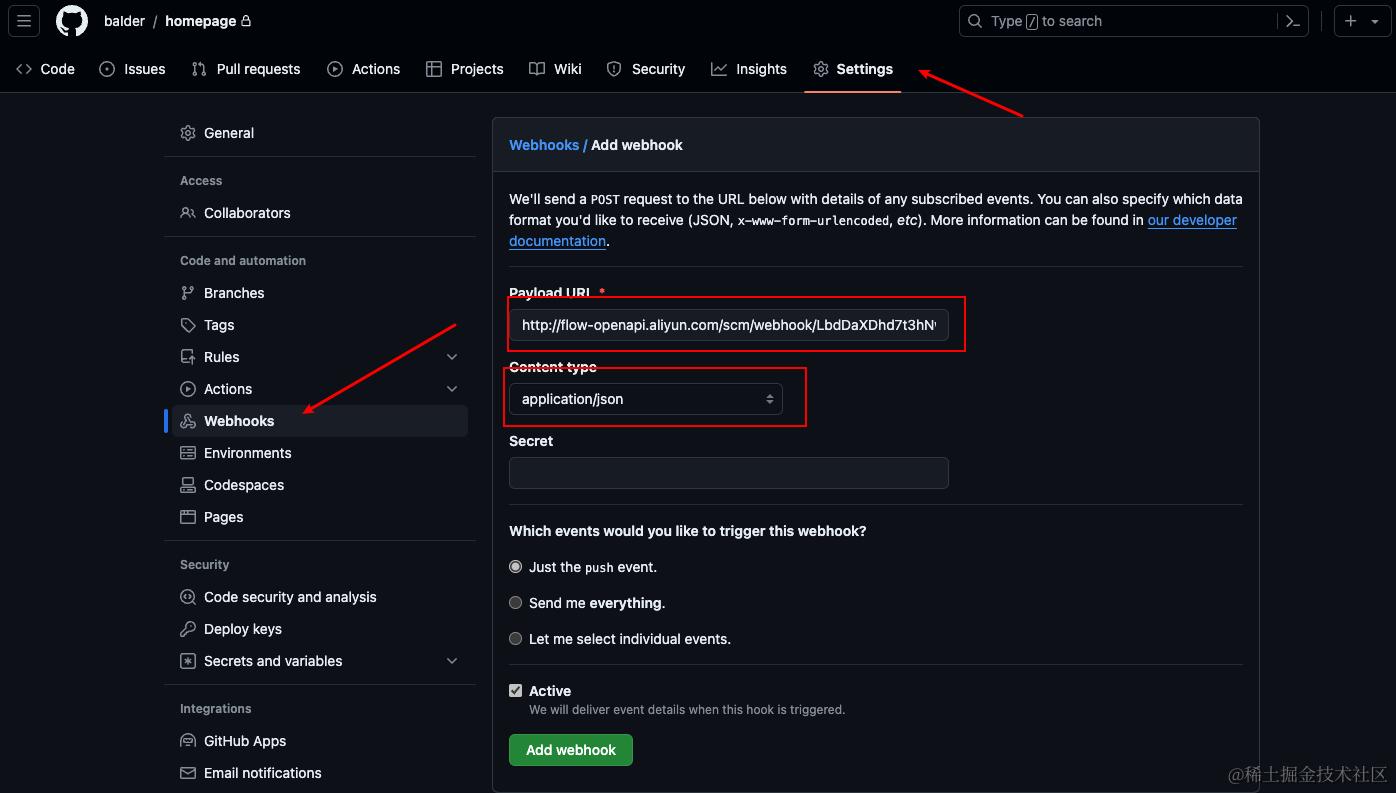Click the Issues circle-dot icon
This screenshot has width=1396, height=793.
(x=107, y=69)
